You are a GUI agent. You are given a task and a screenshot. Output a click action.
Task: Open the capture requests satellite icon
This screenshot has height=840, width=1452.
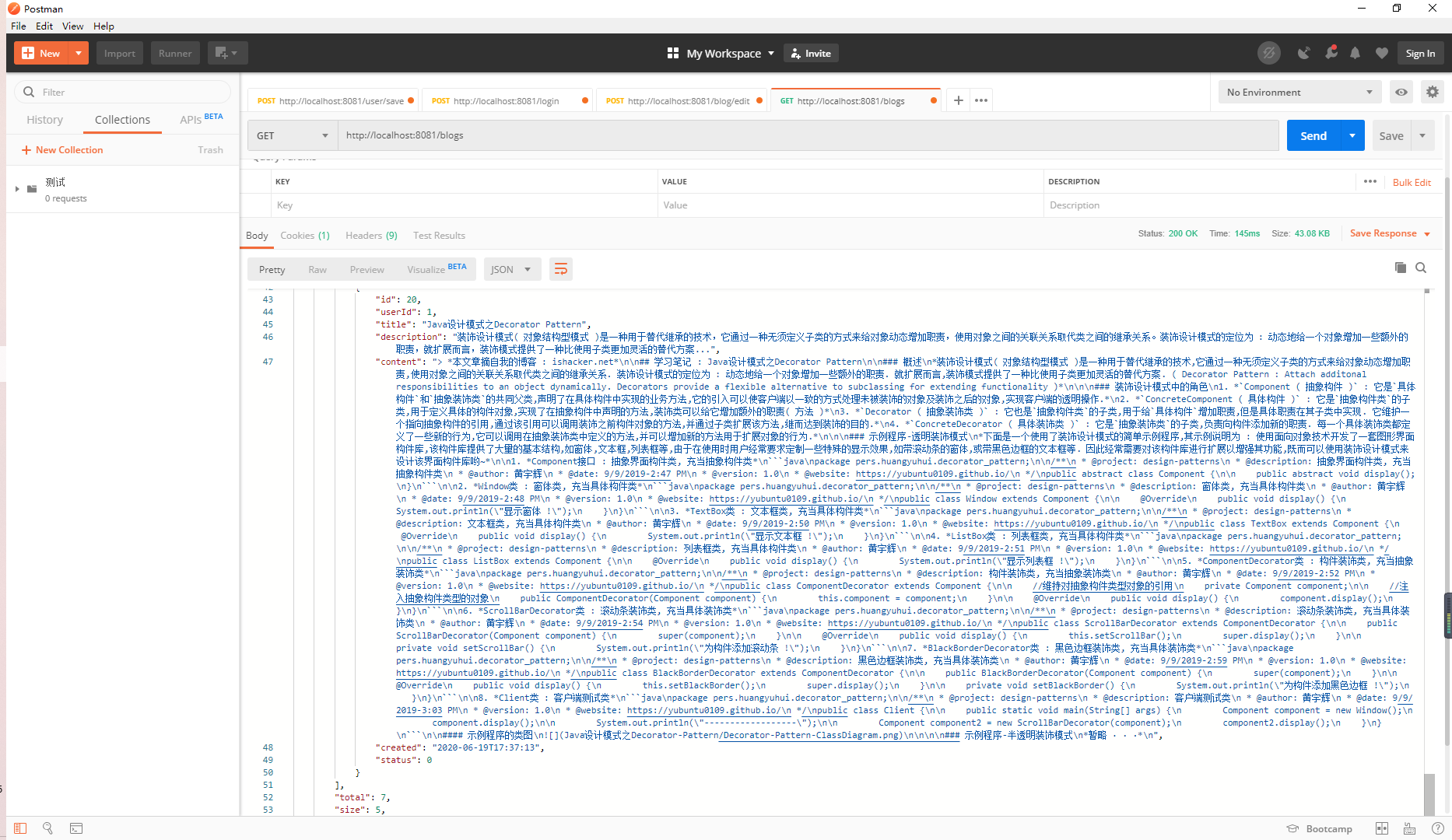tap(1303, 53)
